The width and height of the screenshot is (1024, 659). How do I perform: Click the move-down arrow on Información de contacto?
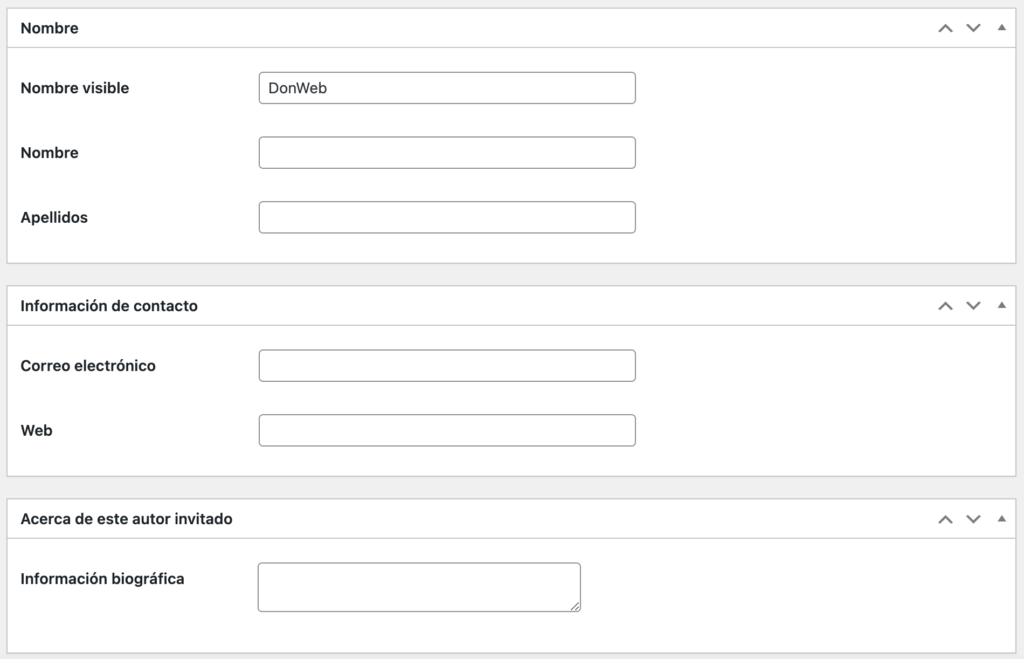coord(973,305)
